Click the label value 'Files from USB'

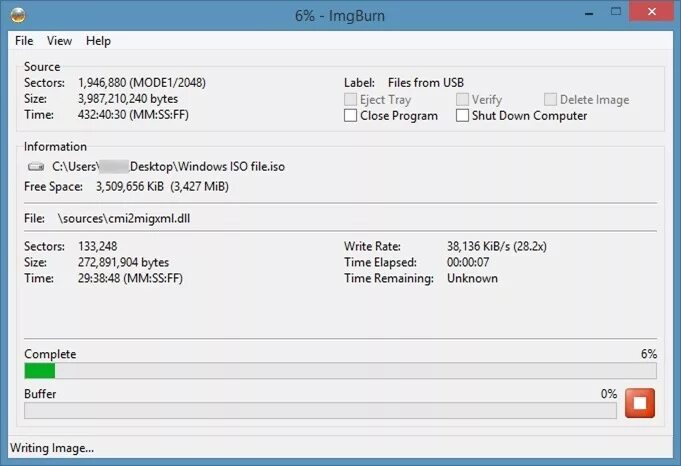[426, 83]
